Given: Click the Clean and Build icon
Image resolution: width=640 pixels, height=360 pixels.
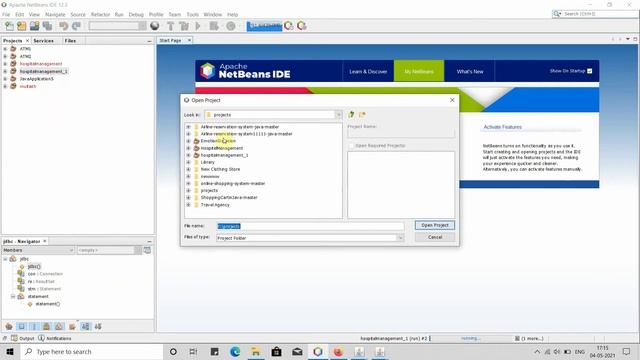Looking at the screenshot, I should tap(184, 26).
